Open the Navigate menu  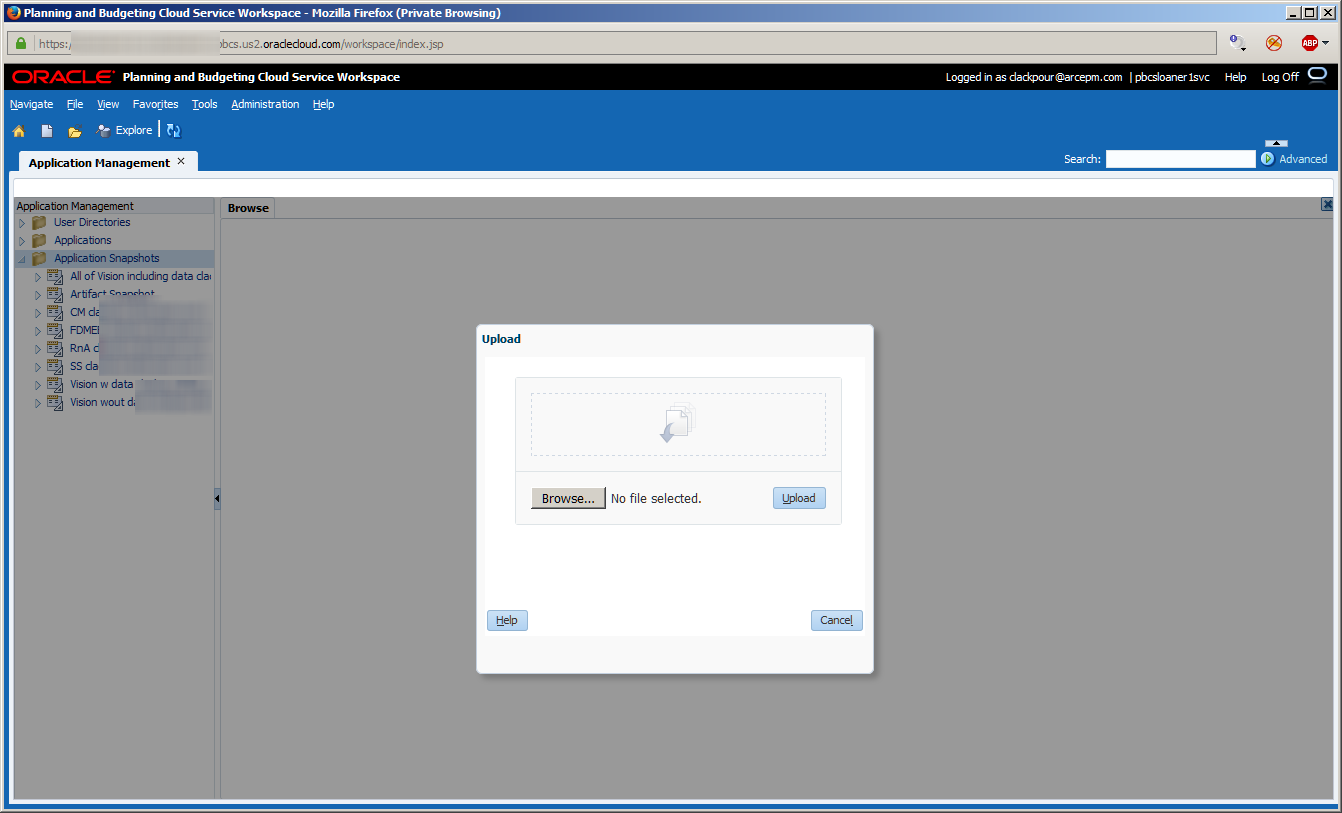tap(31, 104)
